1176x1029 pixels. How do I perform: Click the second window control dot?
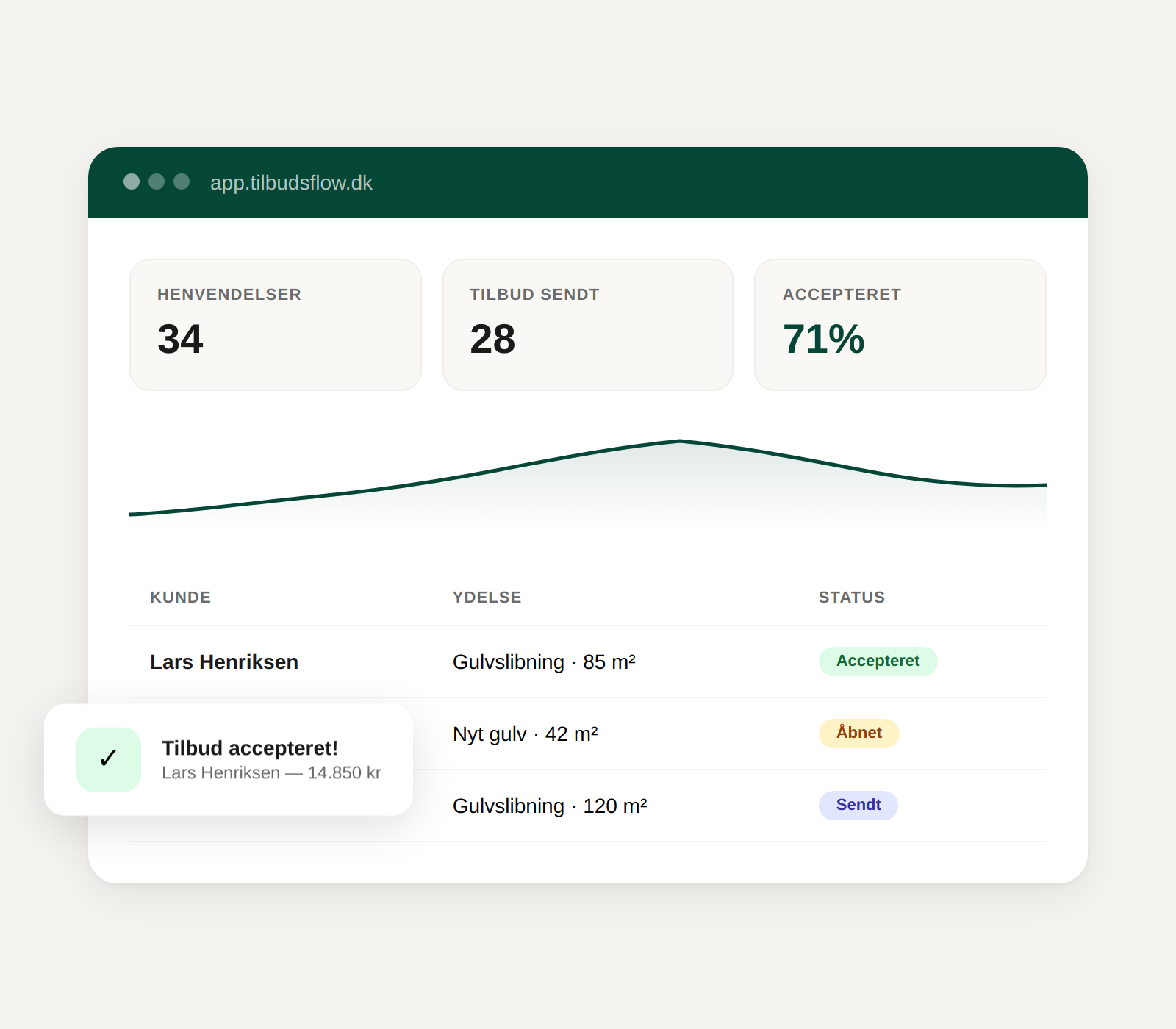coord(157,182)
